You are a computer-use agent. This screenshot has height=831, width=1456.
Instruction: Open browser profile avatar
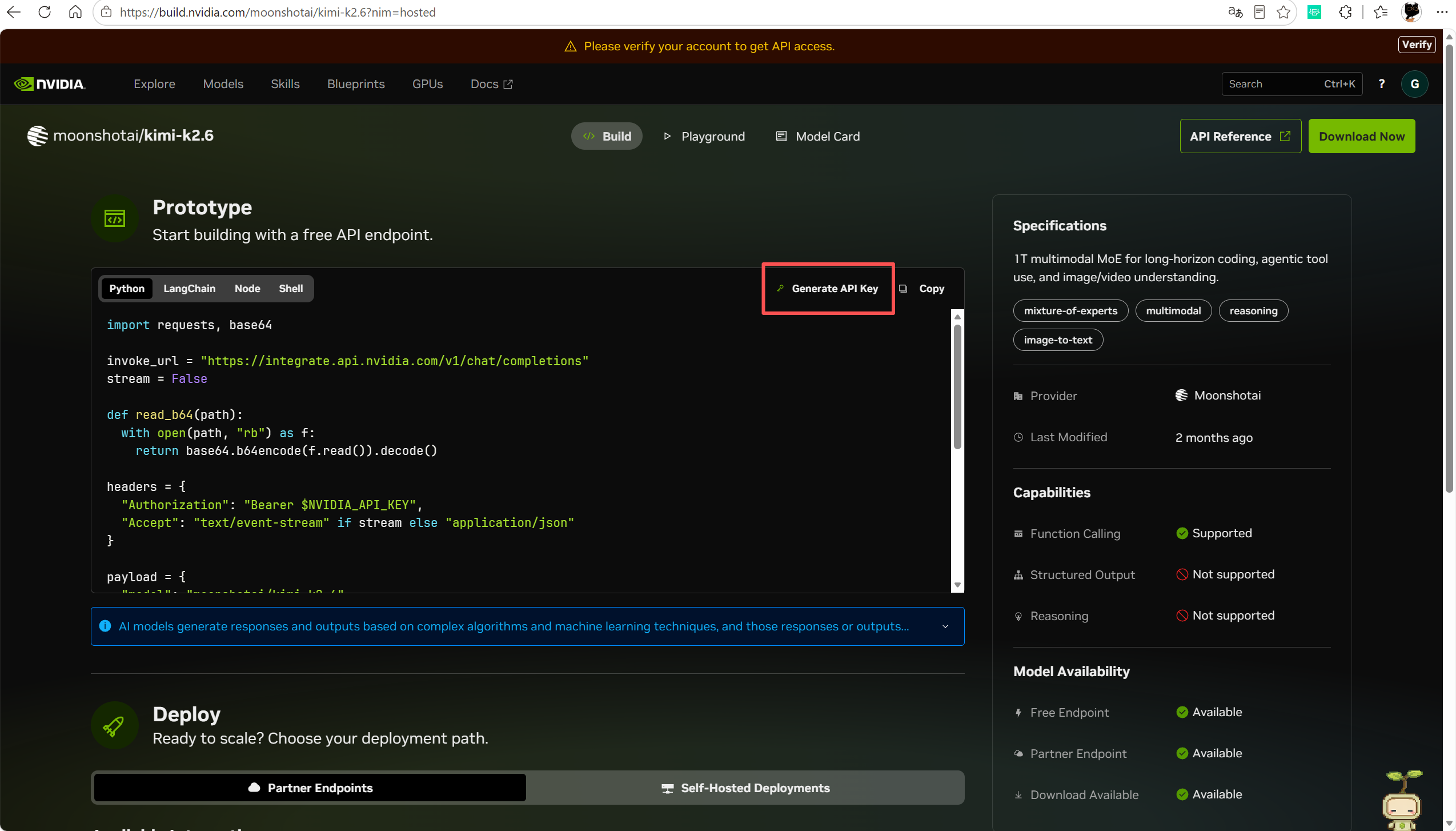[1411, 12]
